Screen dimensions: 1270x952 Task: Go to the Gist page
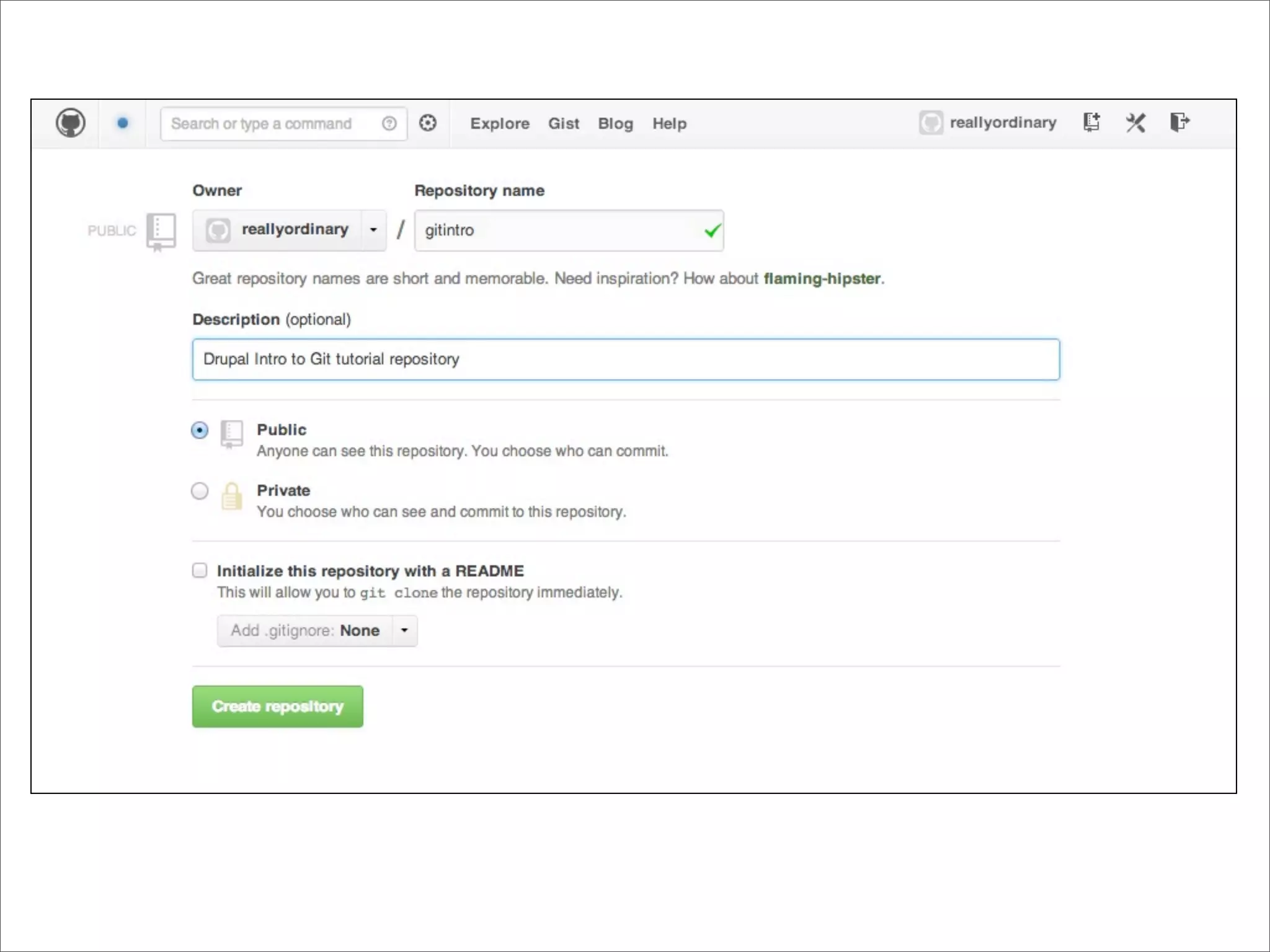[563, 123]
